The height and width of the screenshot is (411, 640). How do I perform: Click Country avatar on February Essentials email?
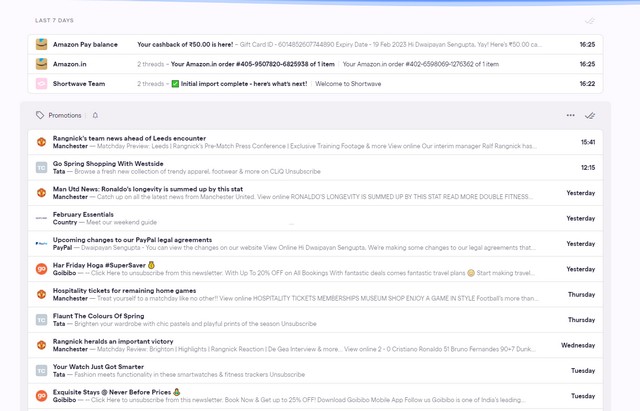point(41,218)
